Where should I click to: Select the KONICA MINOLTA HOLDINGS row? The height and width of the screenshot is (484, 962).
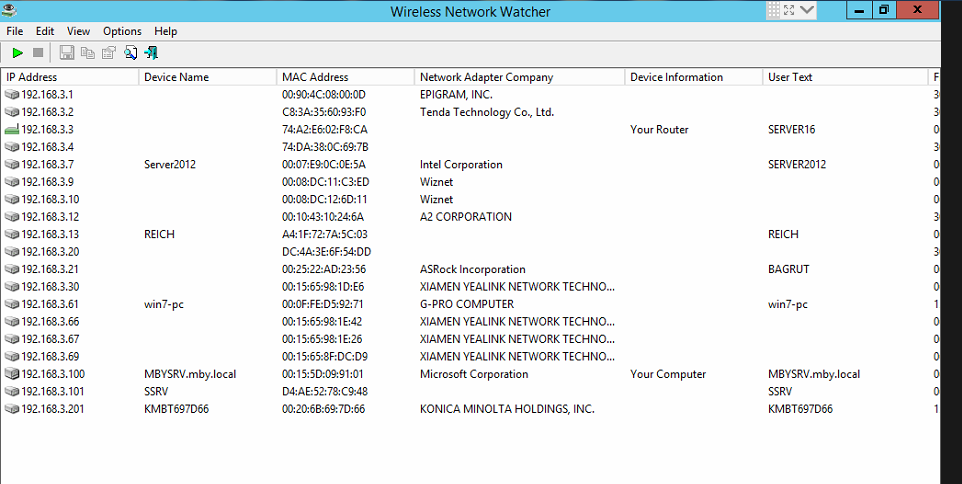507,409
